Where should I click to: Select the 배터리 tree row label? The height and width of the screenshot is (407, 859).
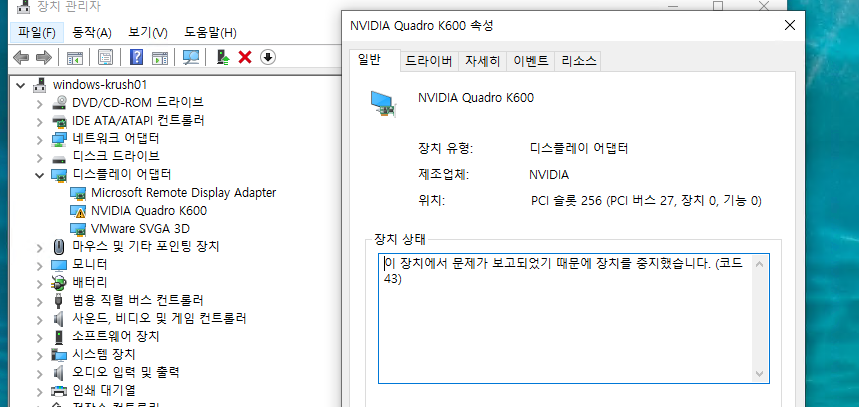(x=90, y=283)
